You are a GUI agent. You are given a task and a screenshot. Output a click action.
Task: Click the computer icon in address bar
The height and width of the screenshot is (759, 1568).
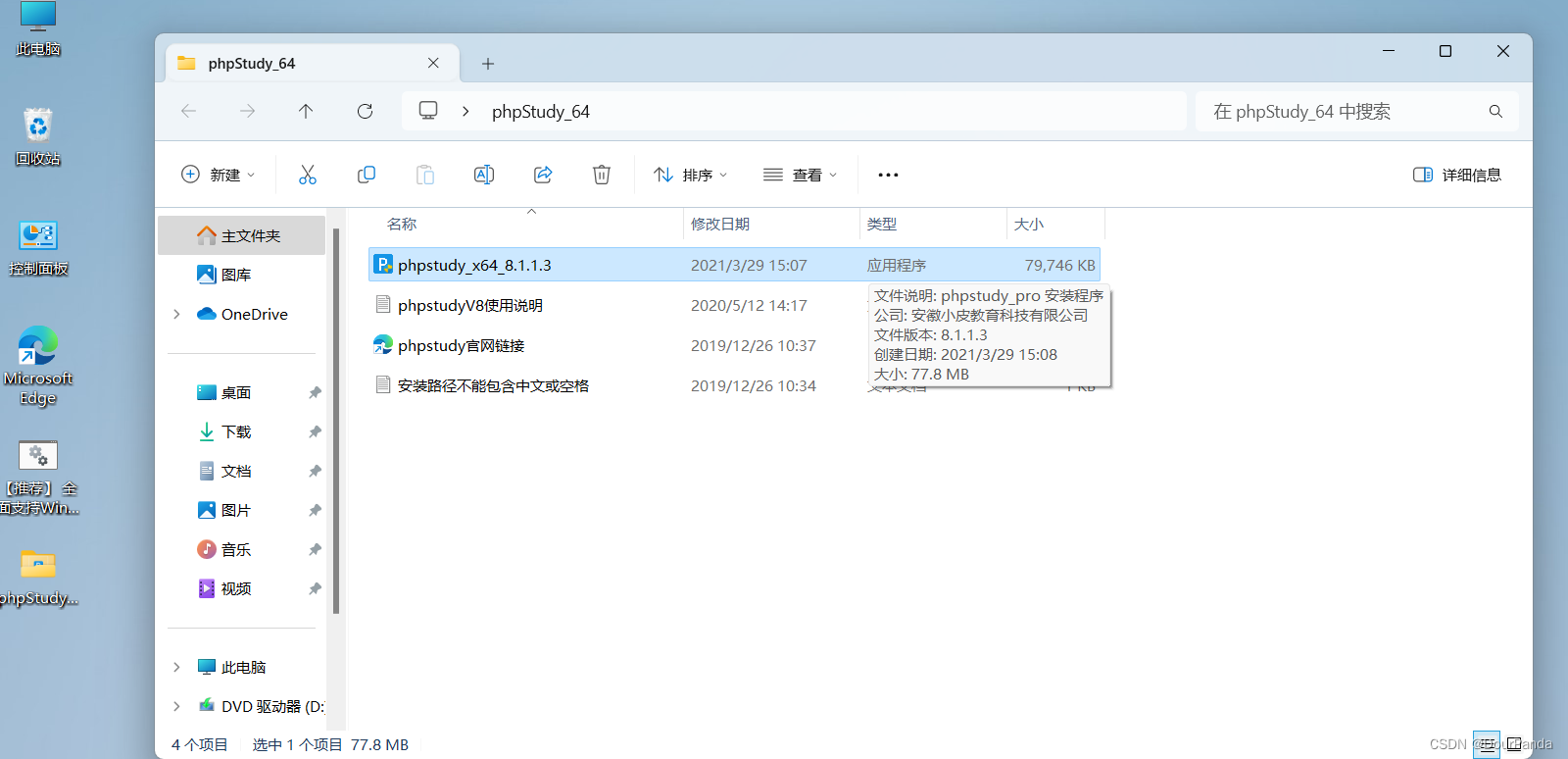(x=428, y=111)
